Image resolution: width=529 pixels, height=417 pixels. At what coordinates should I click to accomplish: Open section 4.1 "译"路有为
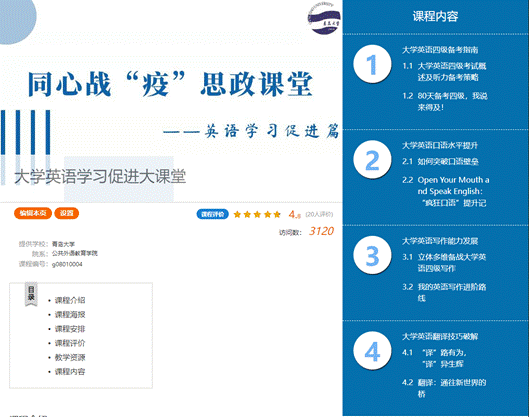435,358
